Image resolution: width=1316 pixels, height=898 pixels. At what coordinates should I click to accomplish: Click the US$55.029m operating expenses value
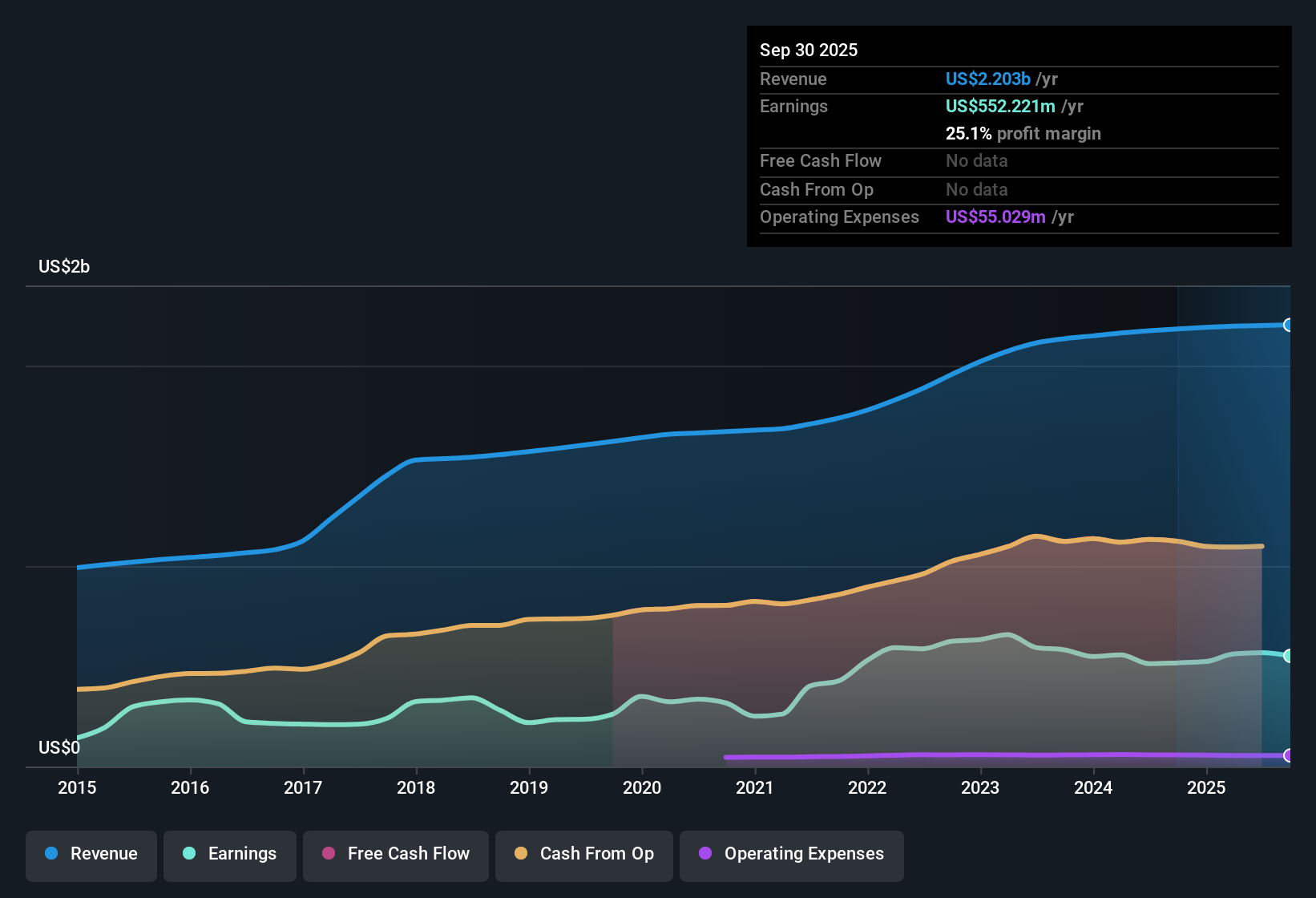click(995, 216)
